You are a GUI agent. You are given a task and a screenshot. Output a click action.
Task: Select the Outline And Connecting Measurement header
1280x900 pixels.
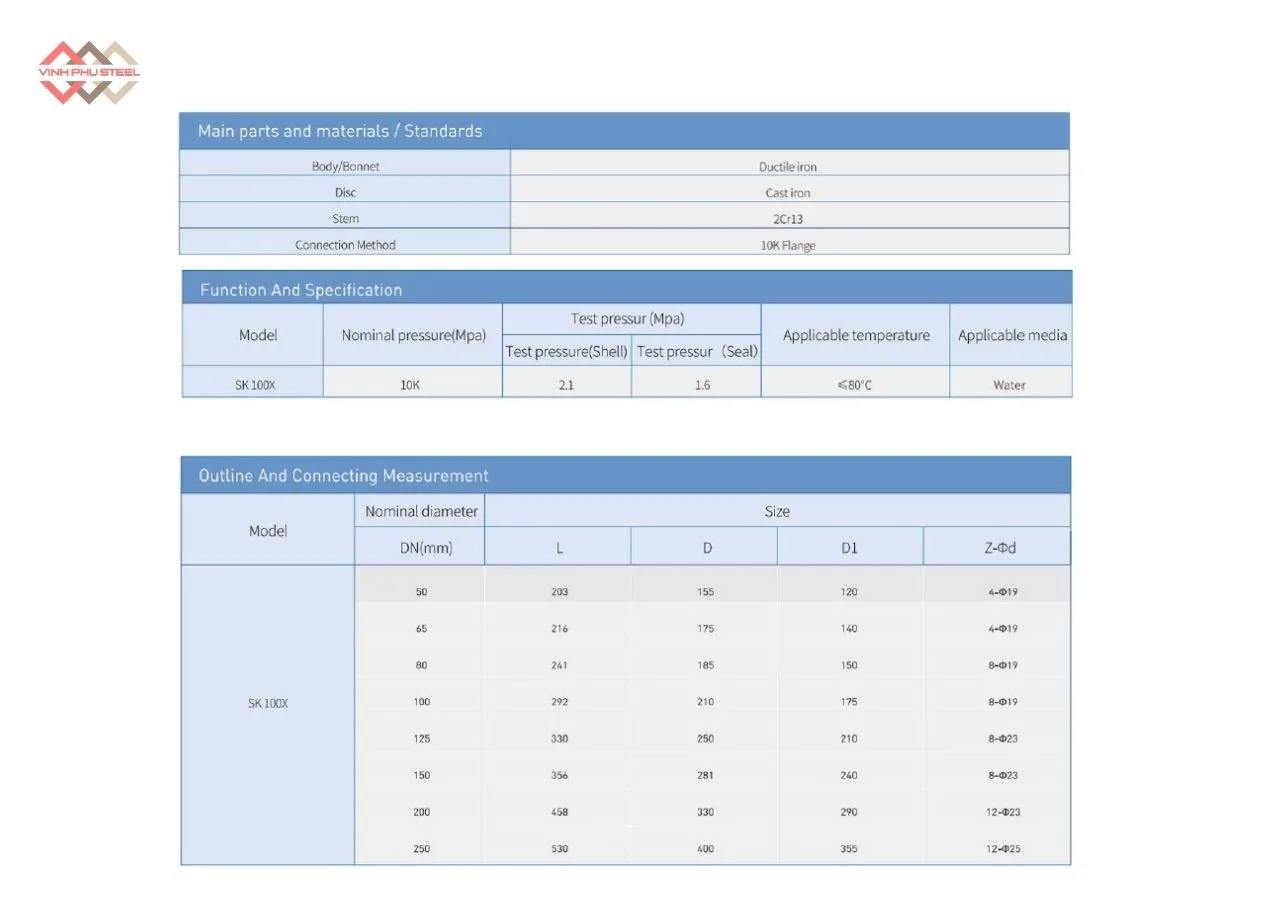344,476
